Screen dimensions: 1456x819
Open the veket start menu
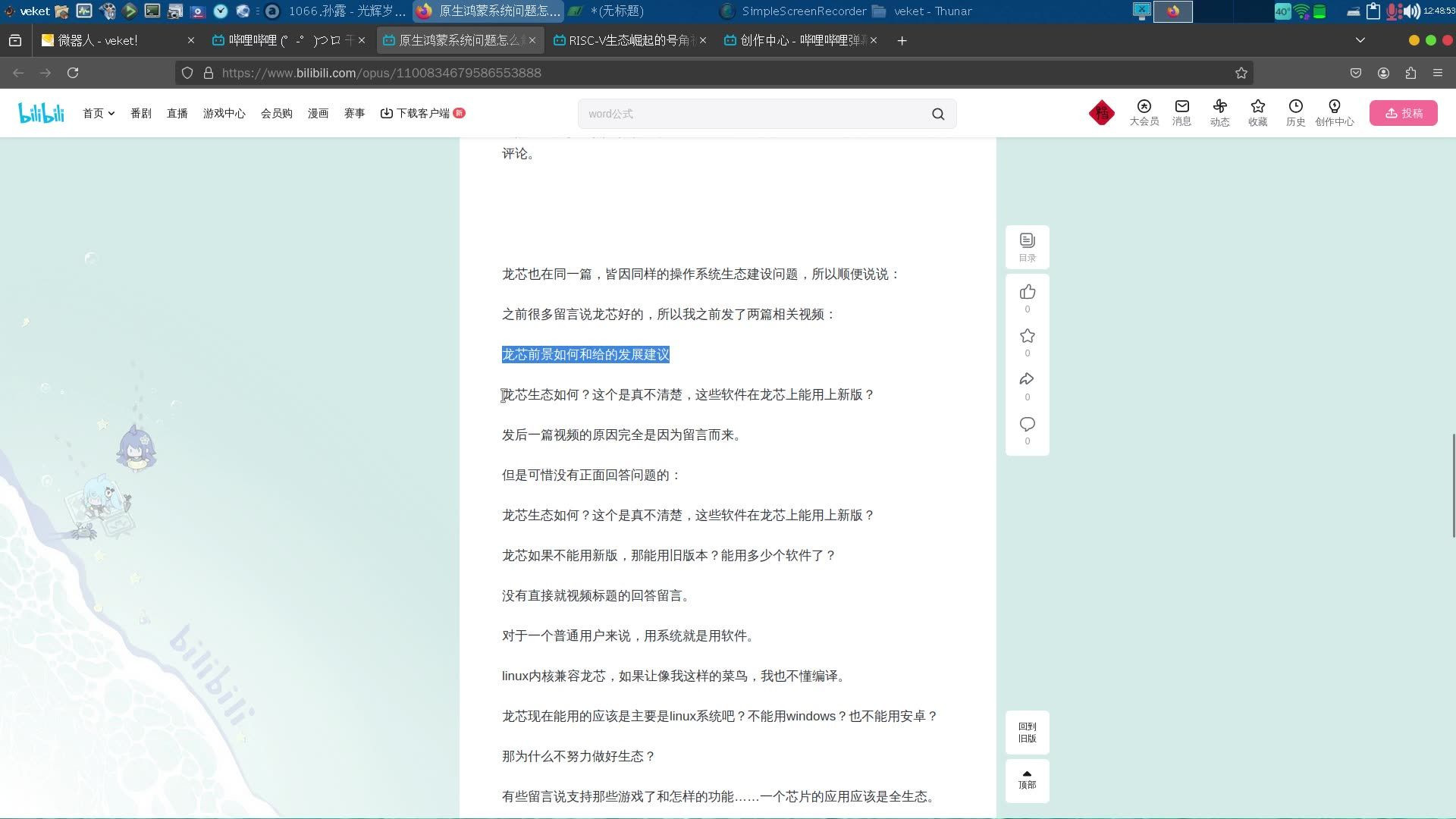pyautogui.click(x=27, y=11)
